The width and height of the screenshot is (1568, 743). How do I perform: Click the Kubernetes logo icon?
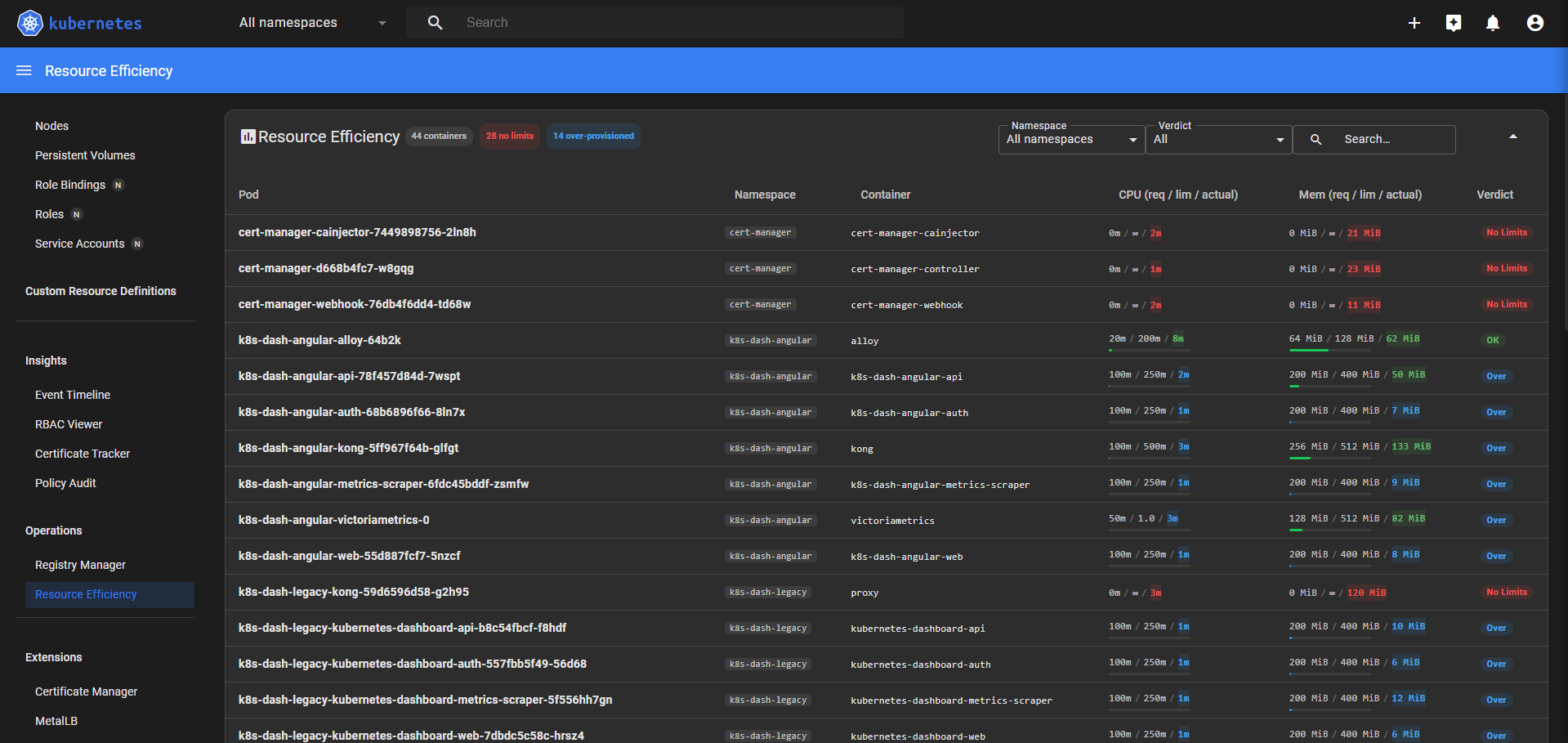30,23
